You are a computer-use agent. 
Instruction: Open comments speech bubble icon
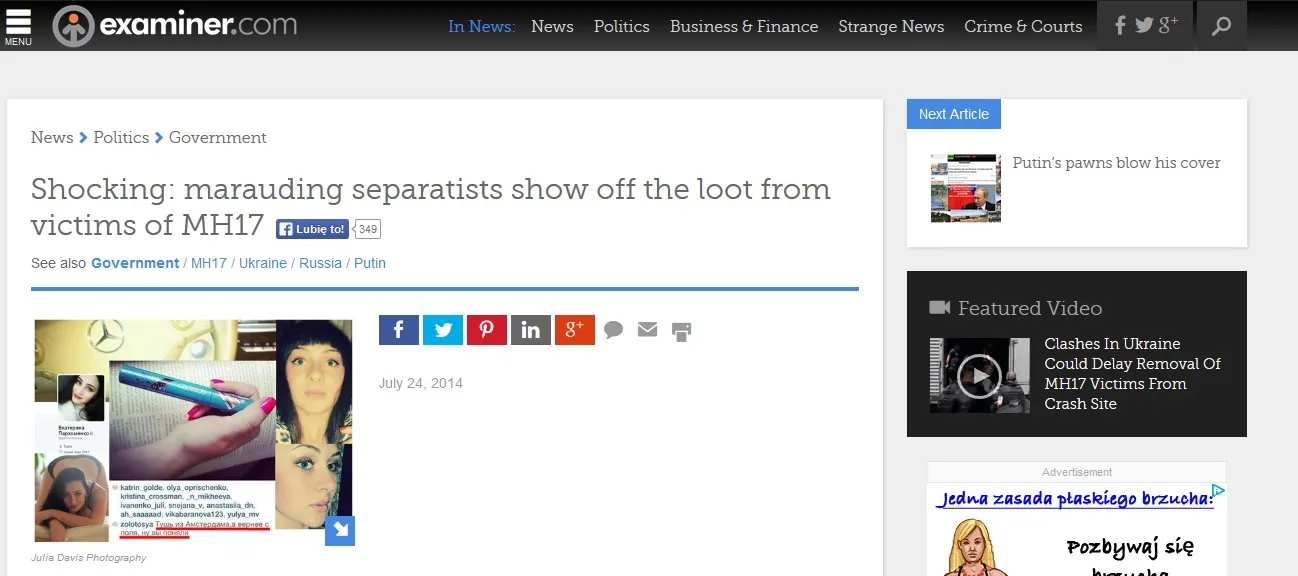[614, 330]
